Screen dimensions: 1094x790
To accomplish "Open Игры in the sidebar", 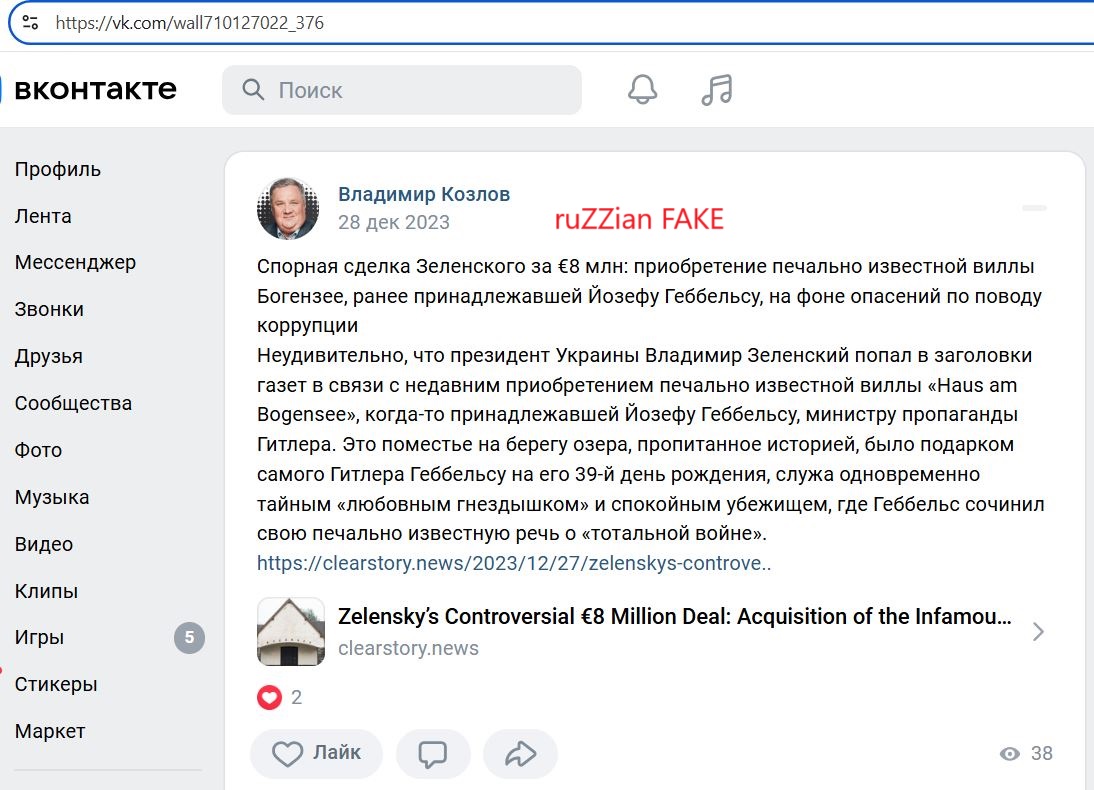I will pyautogui.click(x=40, y=637).
